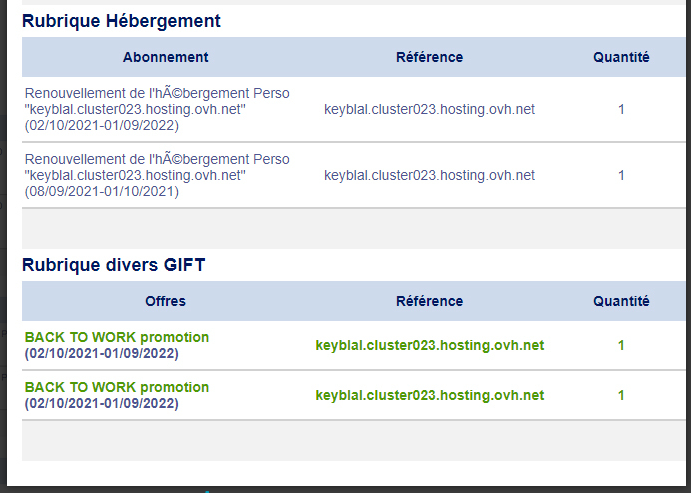The height and width of the screenshot is (493, 691).
Task: Click the Rubrique divers GIFT section heading
Action: pyautogui.click(x=113, y=265)
